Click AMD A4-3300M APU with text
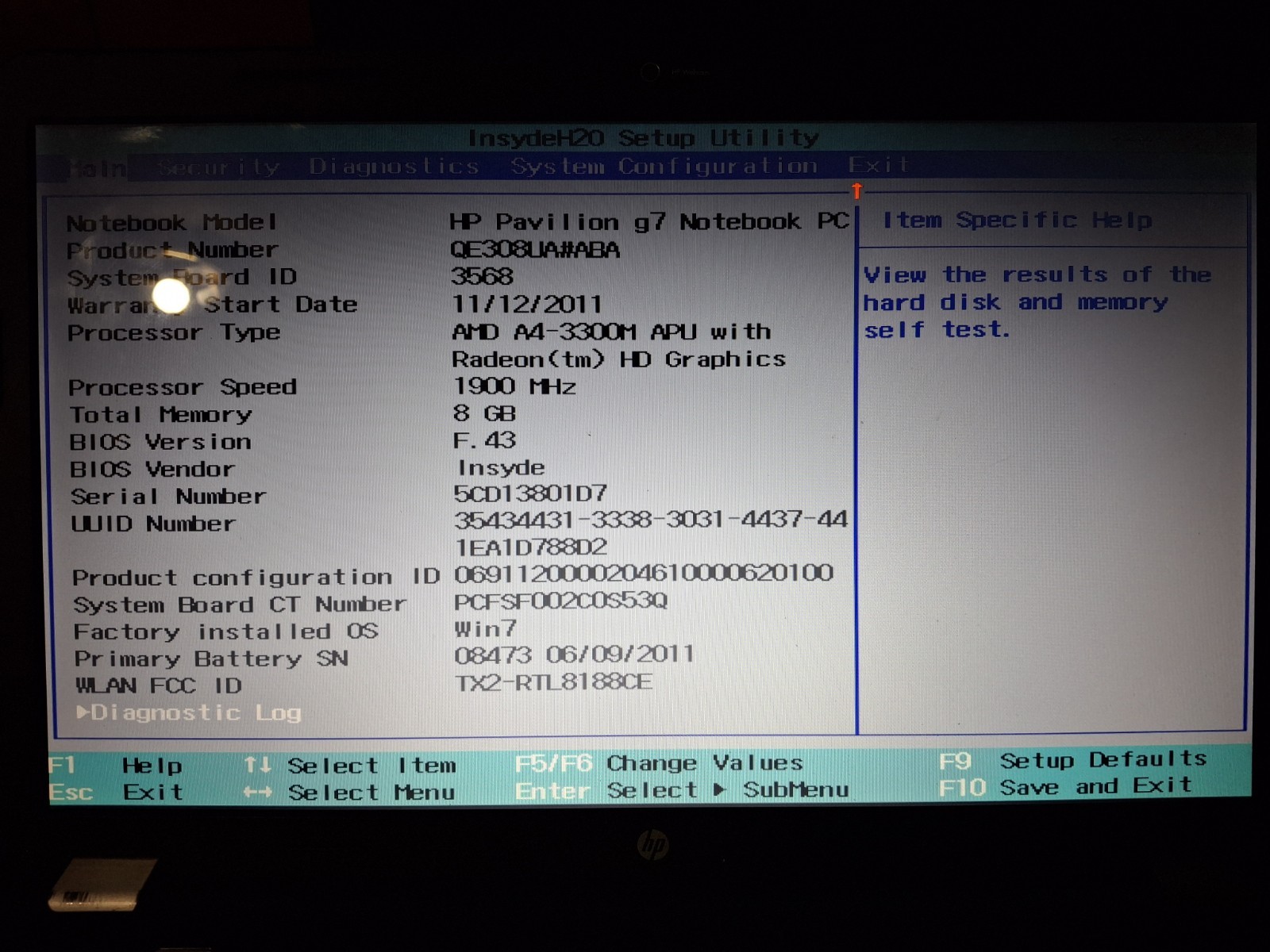 tap(611, 332)
